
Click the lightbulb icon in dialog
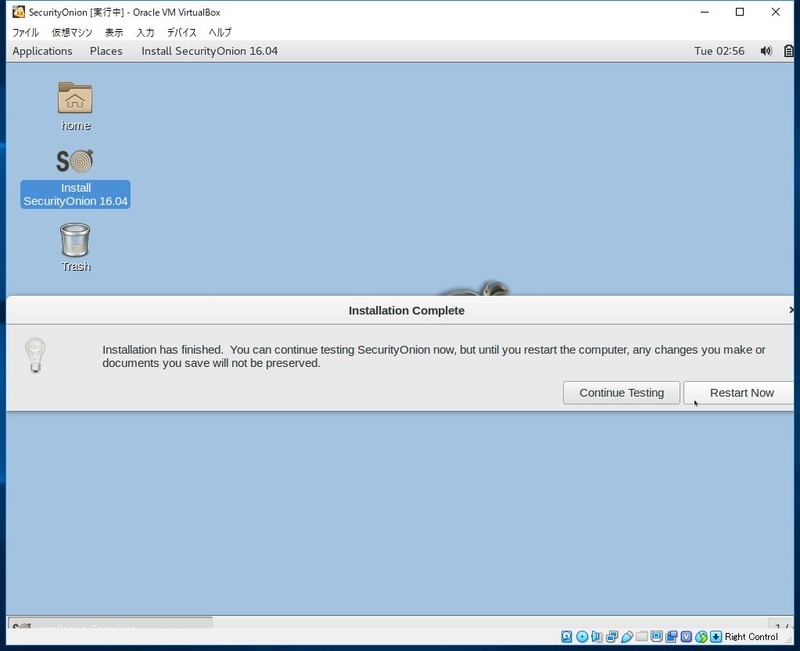click(x=35, y=355)
